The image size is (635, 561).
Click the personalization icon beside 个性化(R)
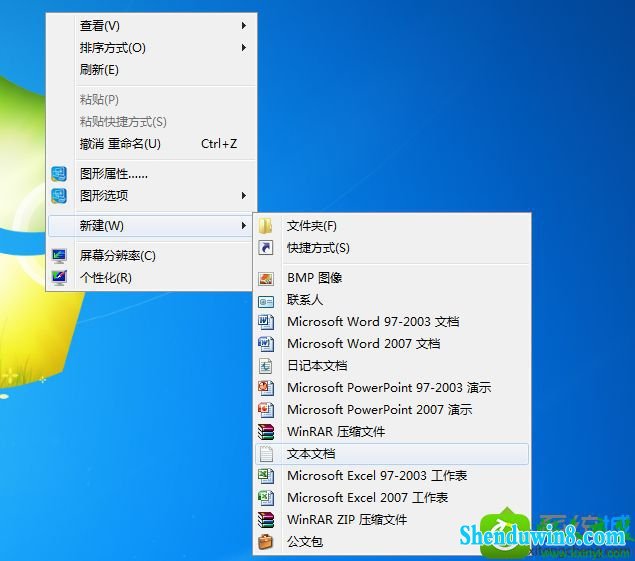pyautogui.click(x=59, y=277)
